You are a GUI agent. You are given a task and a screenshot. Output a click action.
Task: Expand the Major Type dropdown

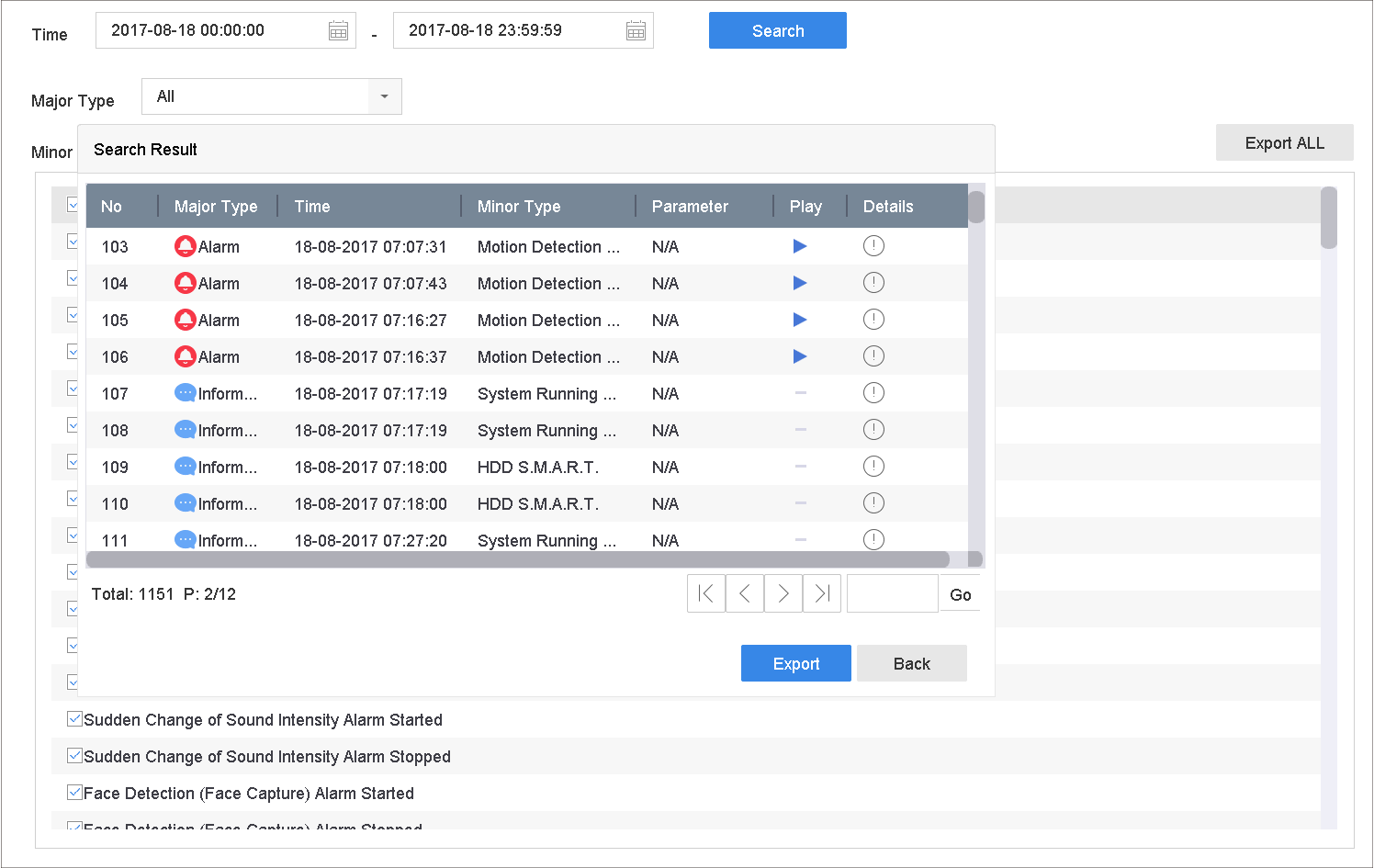click(384, 96)
